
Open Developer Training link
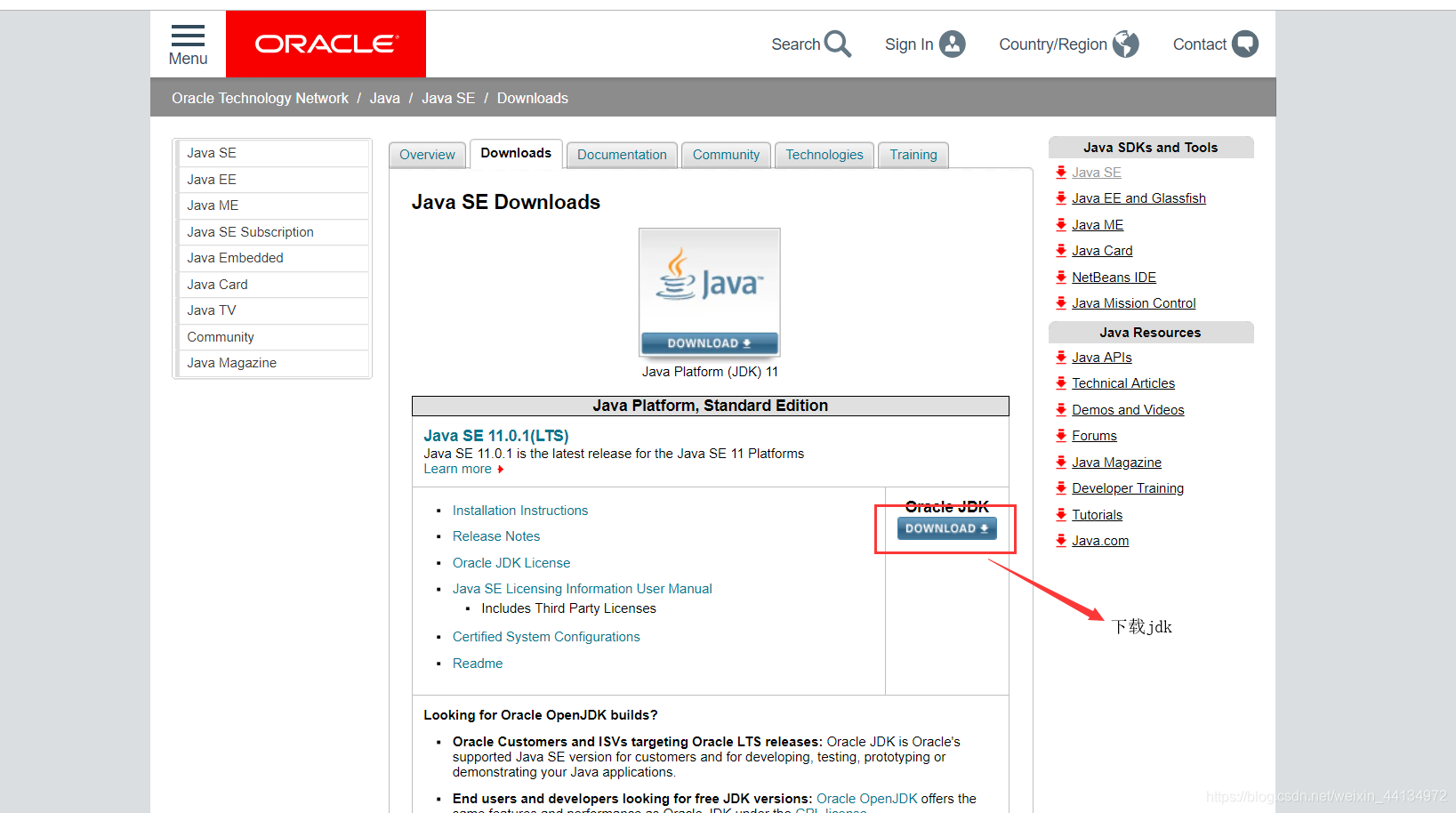pos(1128,488)
